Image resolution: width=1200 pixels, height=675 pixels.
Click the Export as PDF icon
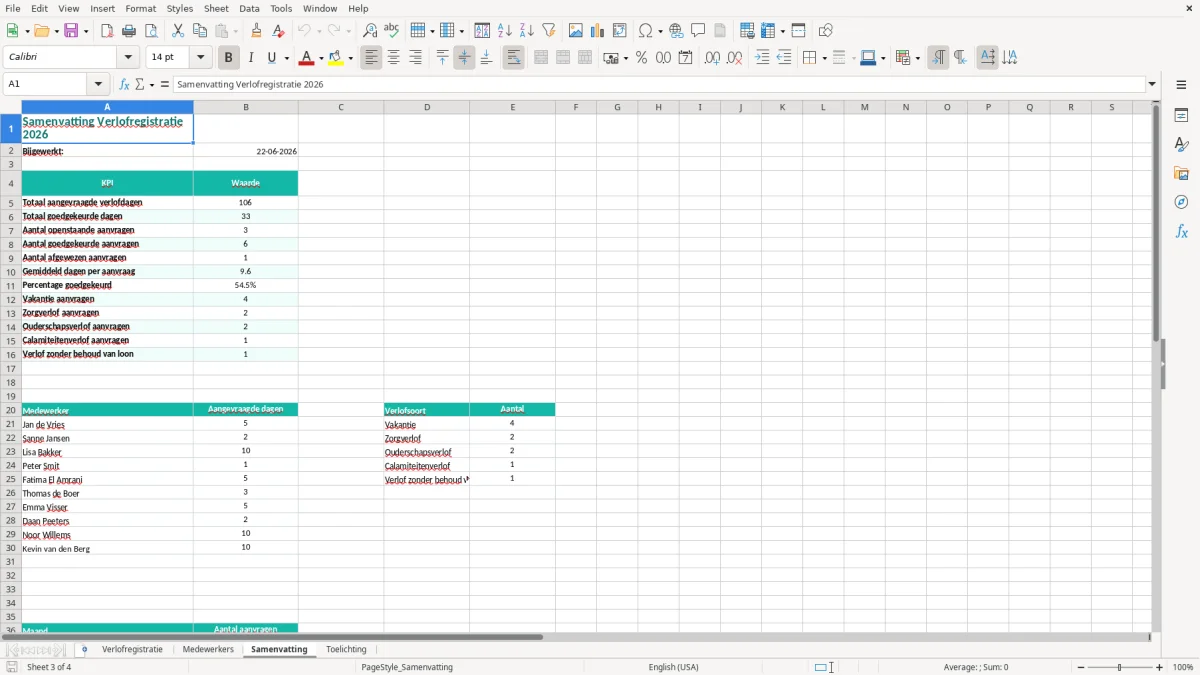107,31
